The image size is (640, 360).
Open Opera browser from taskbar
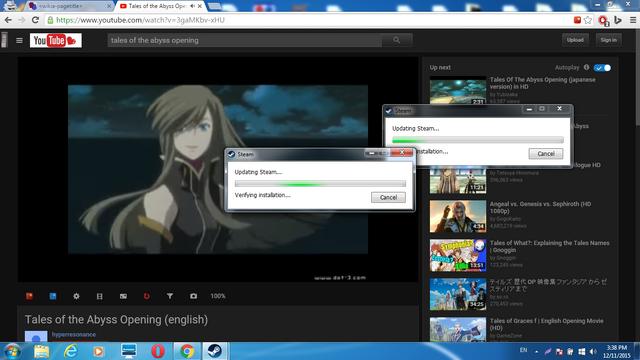click(x=158, y=351)
